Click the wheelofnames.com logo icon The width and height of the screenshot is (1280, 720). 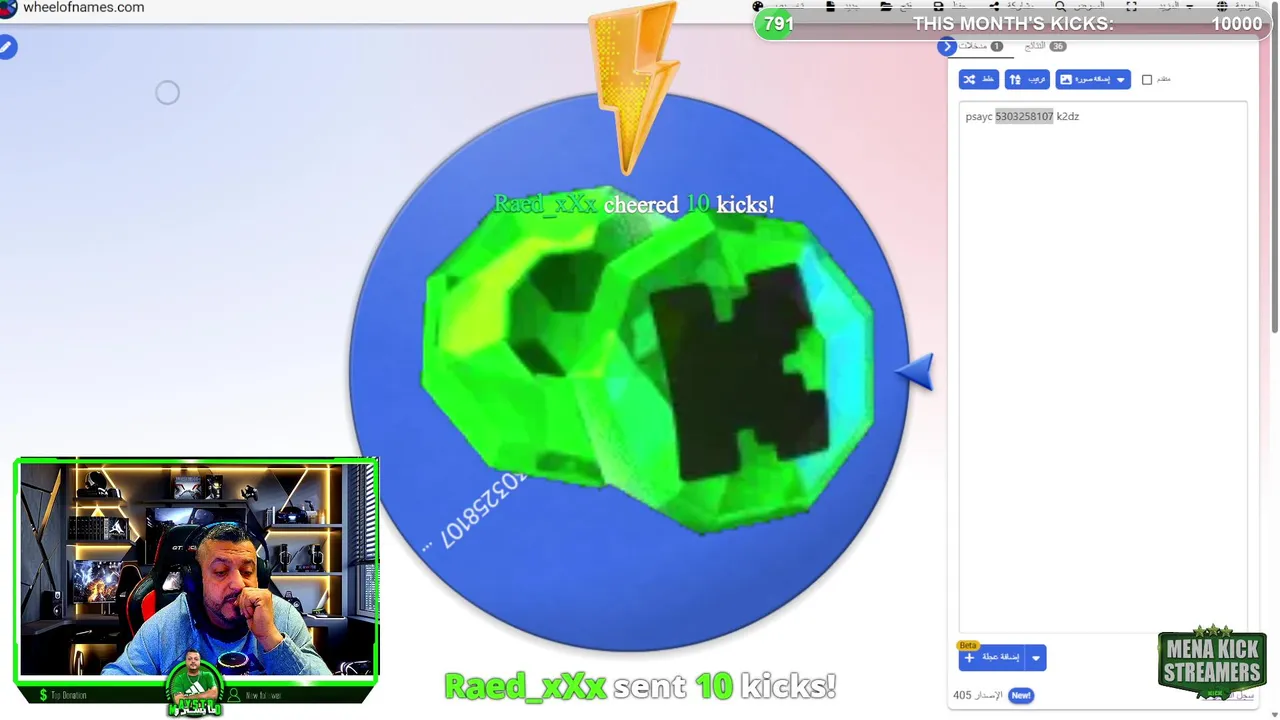8,8
